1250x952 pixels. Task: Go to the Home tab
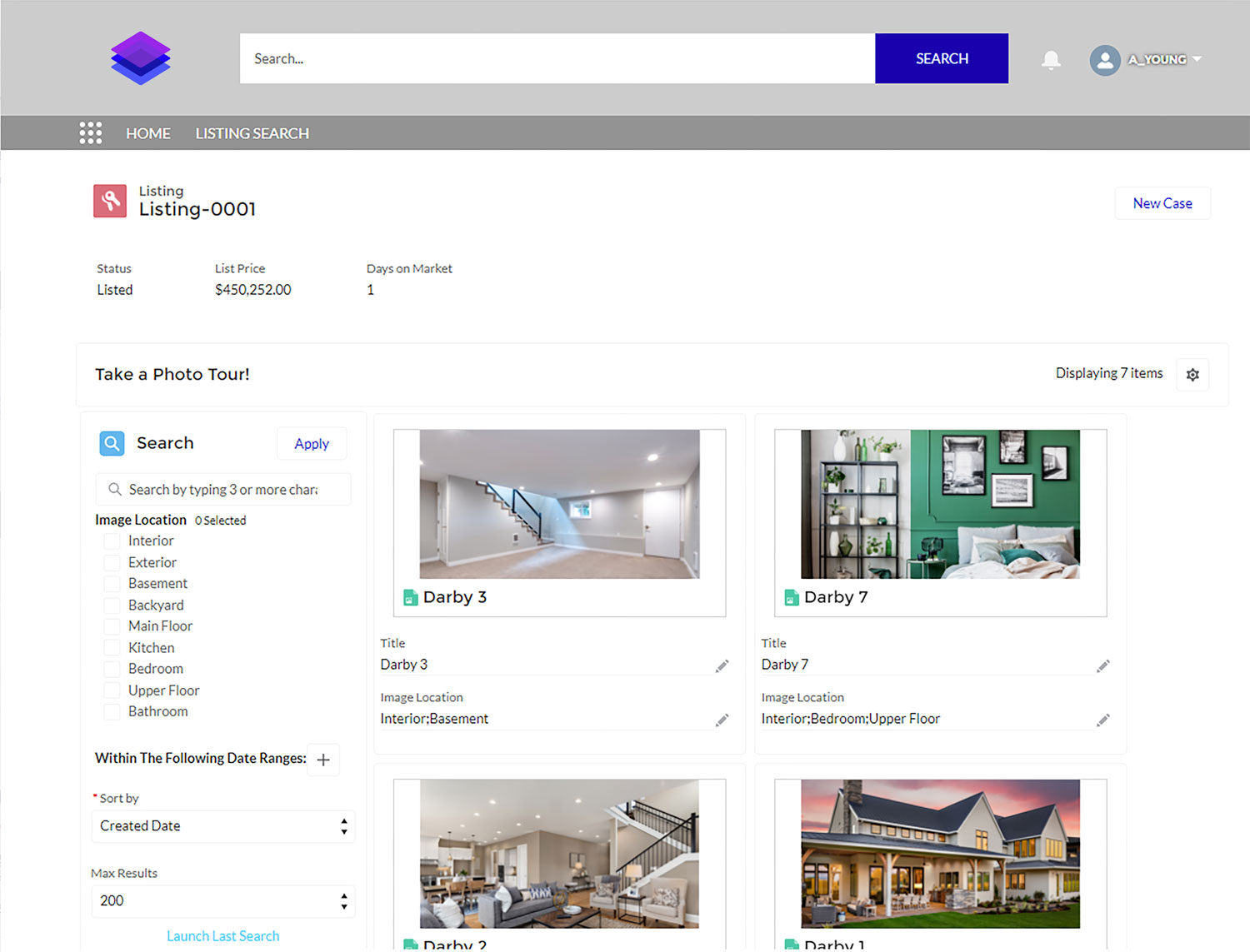coord(148,133)
